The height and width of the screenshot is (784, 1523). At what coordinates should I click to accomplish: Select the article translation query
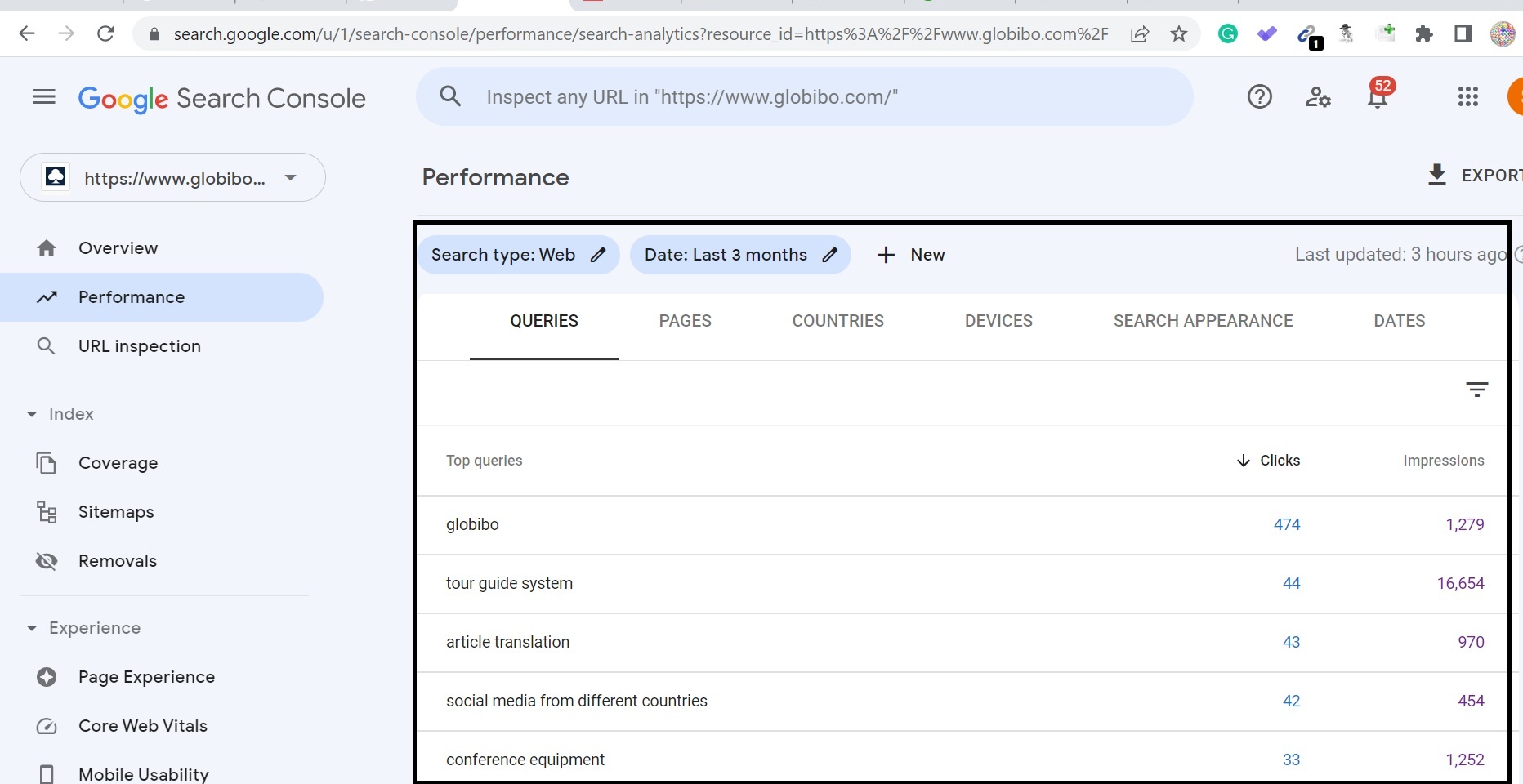coord(962,643)
